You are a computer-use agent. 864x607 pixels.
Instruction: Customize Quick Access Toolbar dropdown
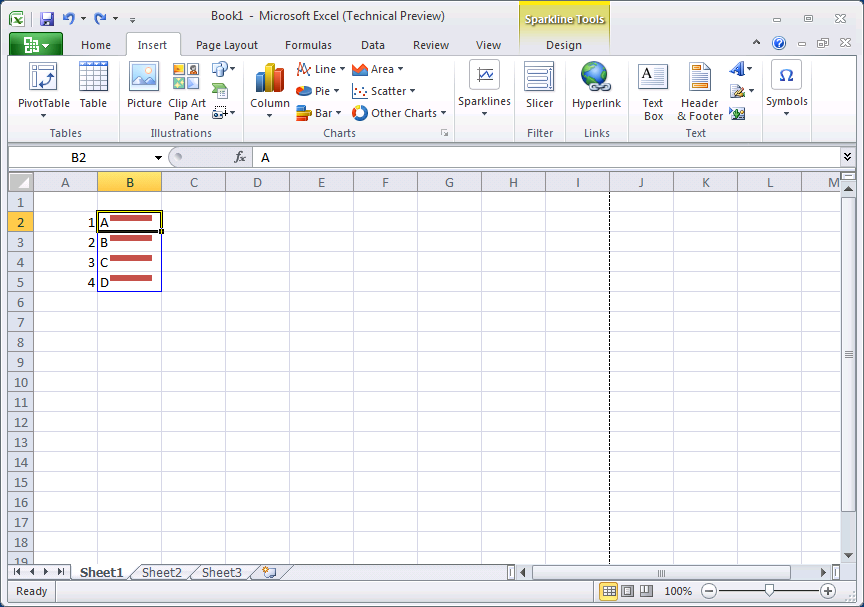(132, 19)
